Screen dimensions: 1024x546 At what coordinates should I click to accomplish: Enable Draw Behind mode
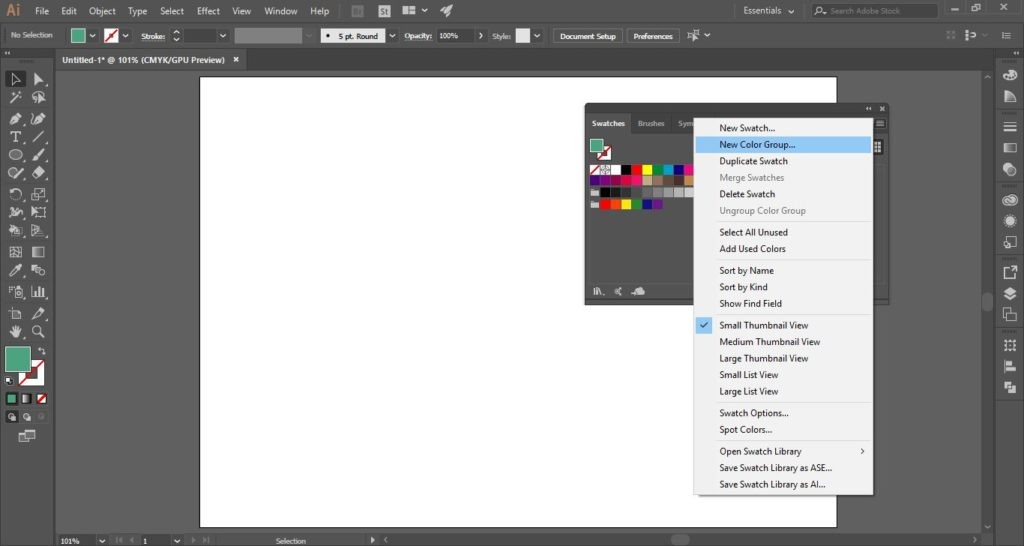27,417
